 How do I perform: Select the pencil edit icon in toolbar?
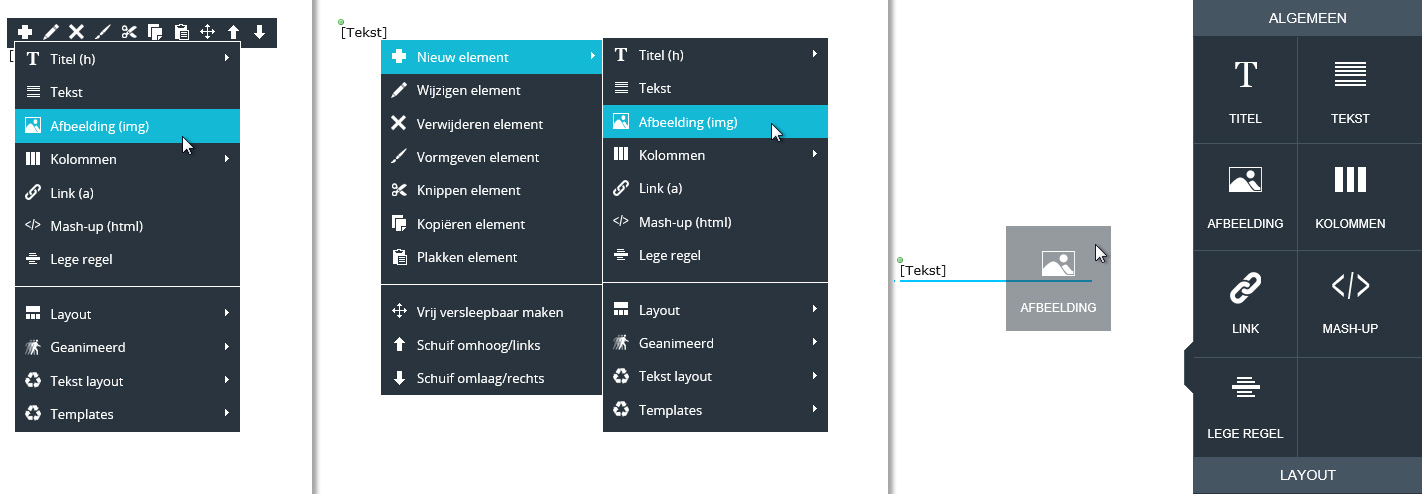tap(51, 32)
